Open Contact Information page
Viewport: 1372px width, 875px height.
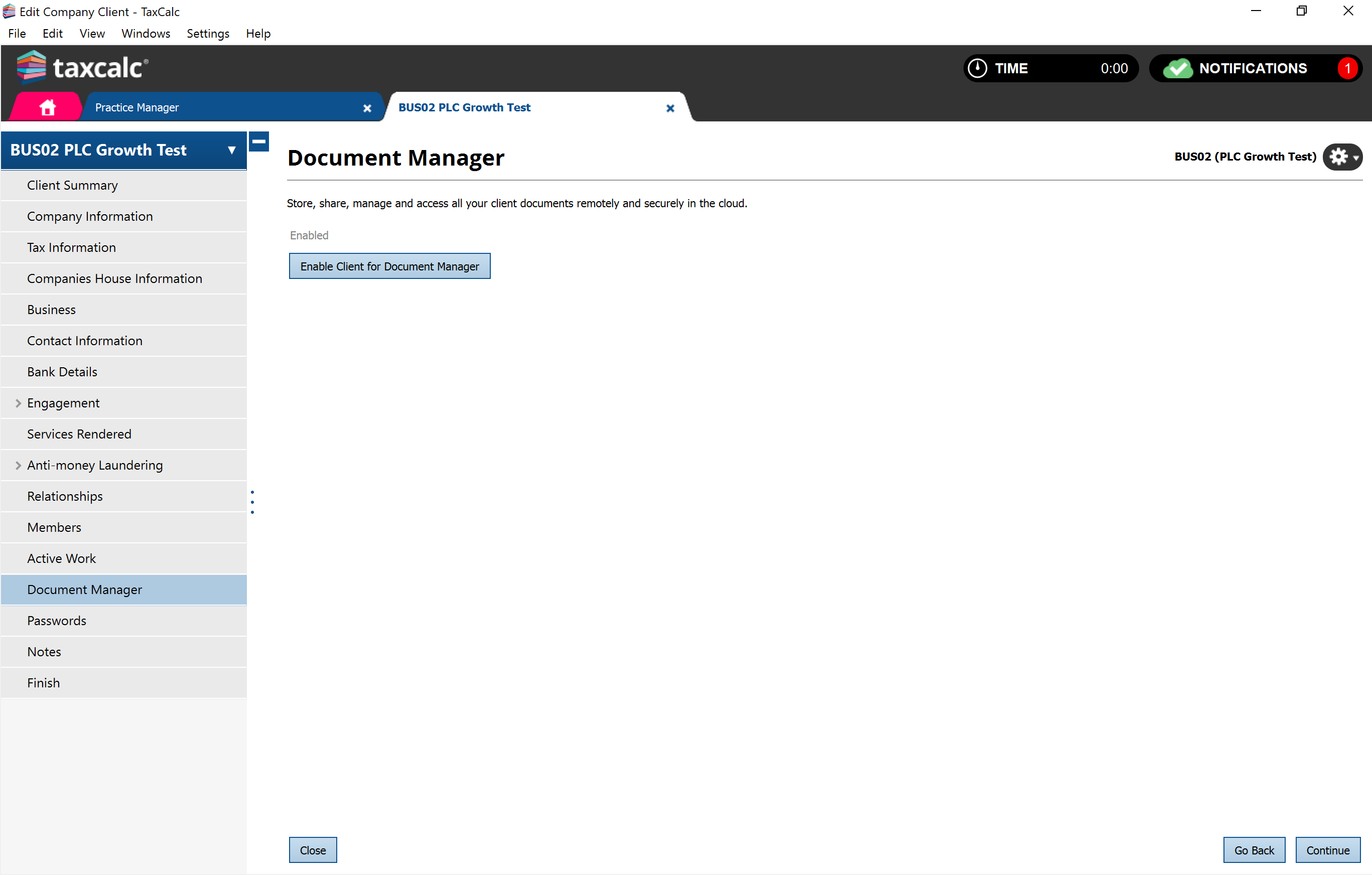123,341
